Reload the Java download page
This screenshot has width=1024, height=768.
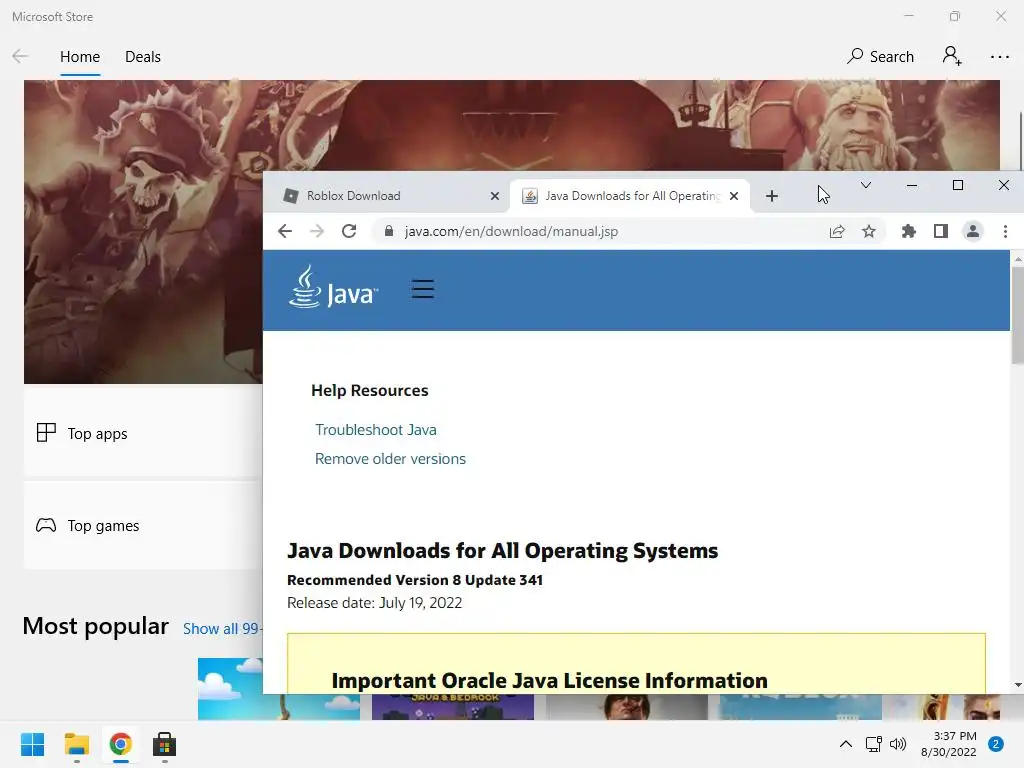pos(349,231)
